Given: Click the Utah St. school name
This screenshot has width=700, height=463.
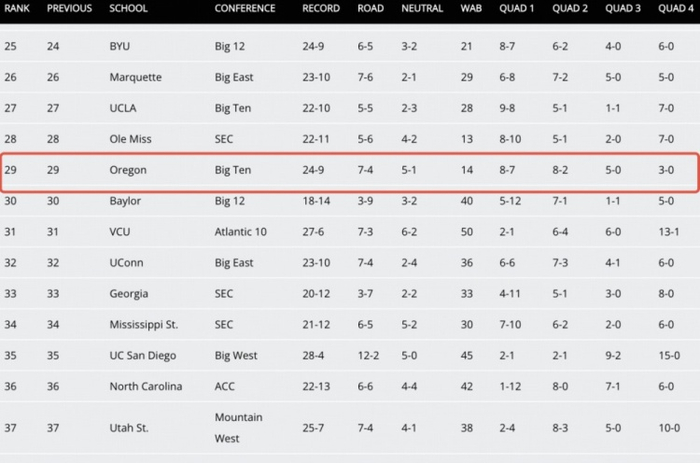Looking at the screenshot, I should tap(129, 428).
